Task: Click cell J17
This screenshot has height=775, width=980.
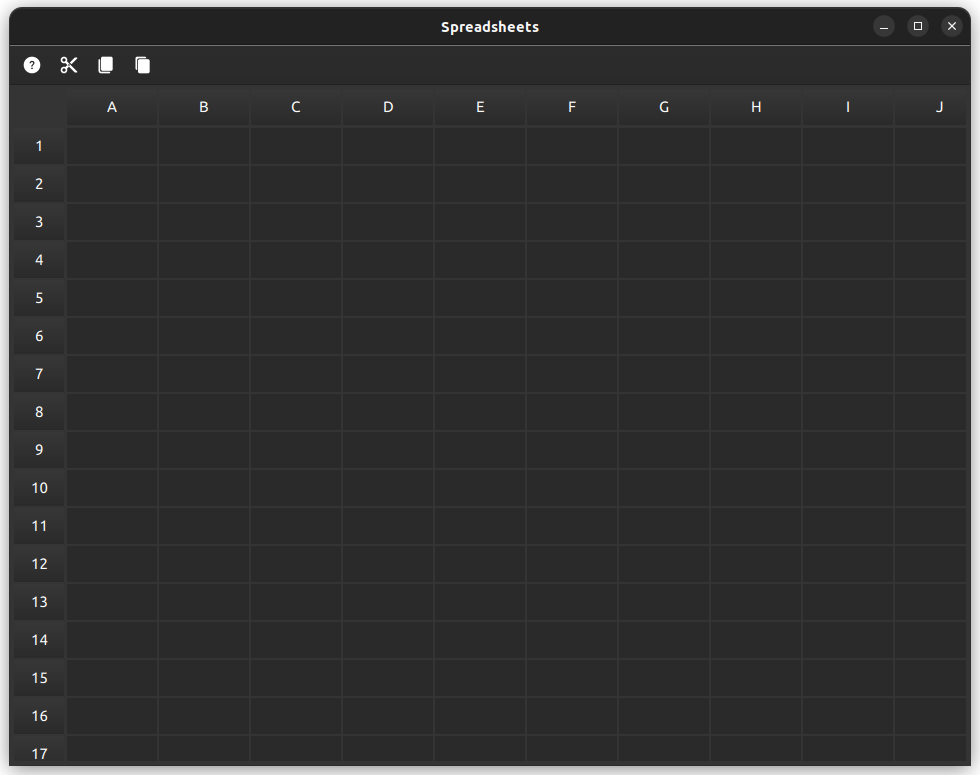Action: 939,754
